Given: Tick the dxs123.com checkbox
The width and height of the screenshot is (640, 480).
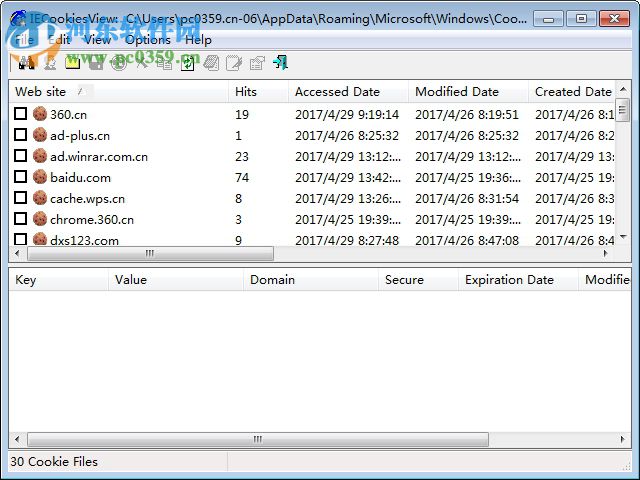Looking at the screenshot, I should [x=20, y=239].
